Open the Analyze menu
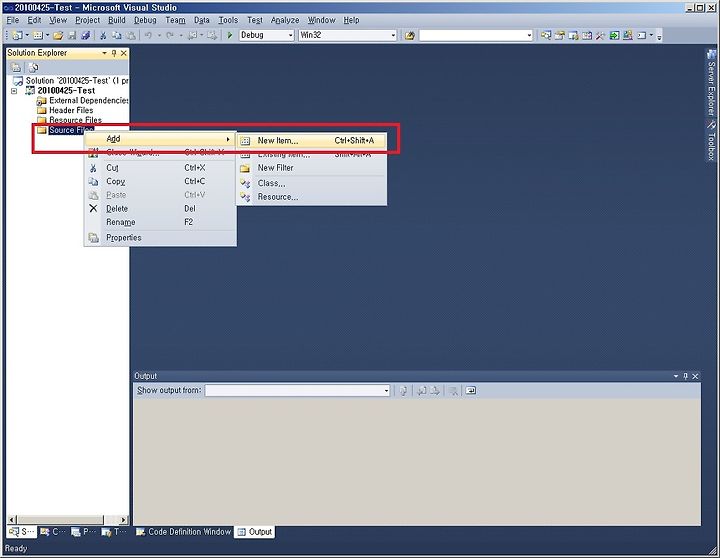The image size is (720, 558). click(x=285, y=20)
